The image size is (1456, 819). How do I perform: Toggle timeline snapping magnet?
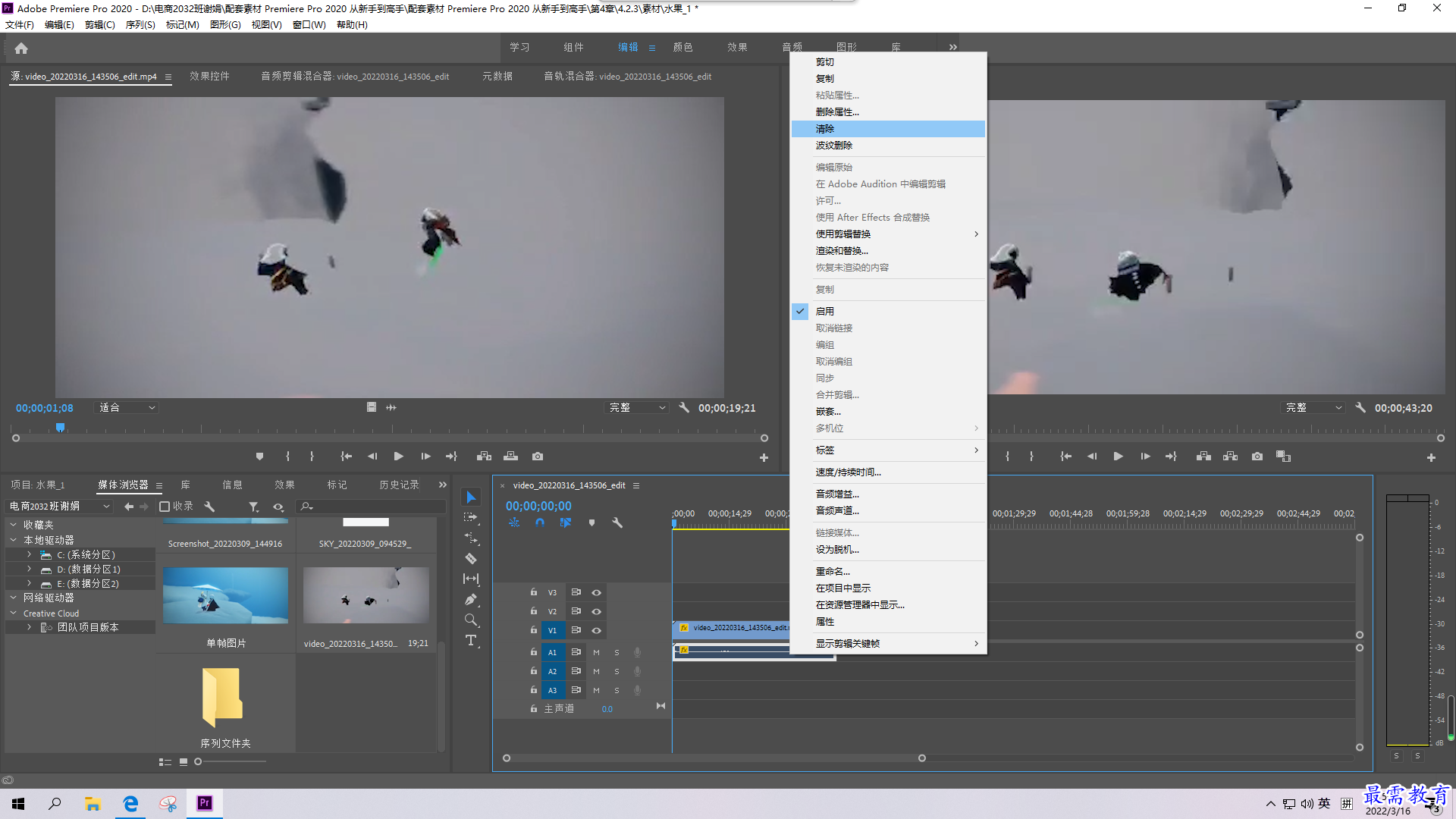pos(540,522)
